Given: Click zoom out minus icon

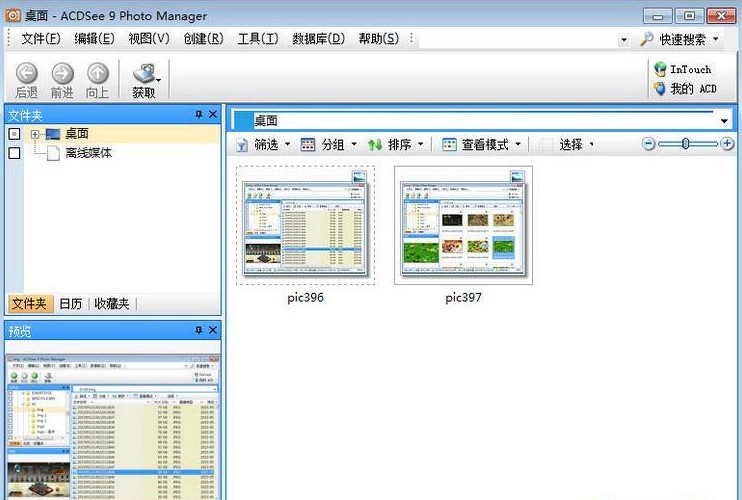Looking at the screenshot, I should [648, 144].
